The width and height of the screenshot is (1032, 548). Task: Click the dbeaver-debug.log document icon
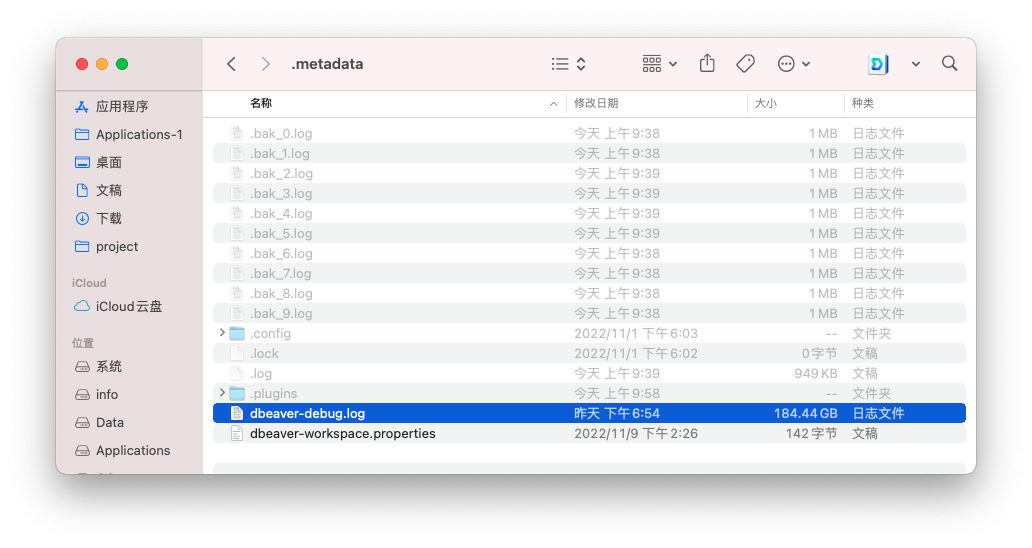(237, 413)
